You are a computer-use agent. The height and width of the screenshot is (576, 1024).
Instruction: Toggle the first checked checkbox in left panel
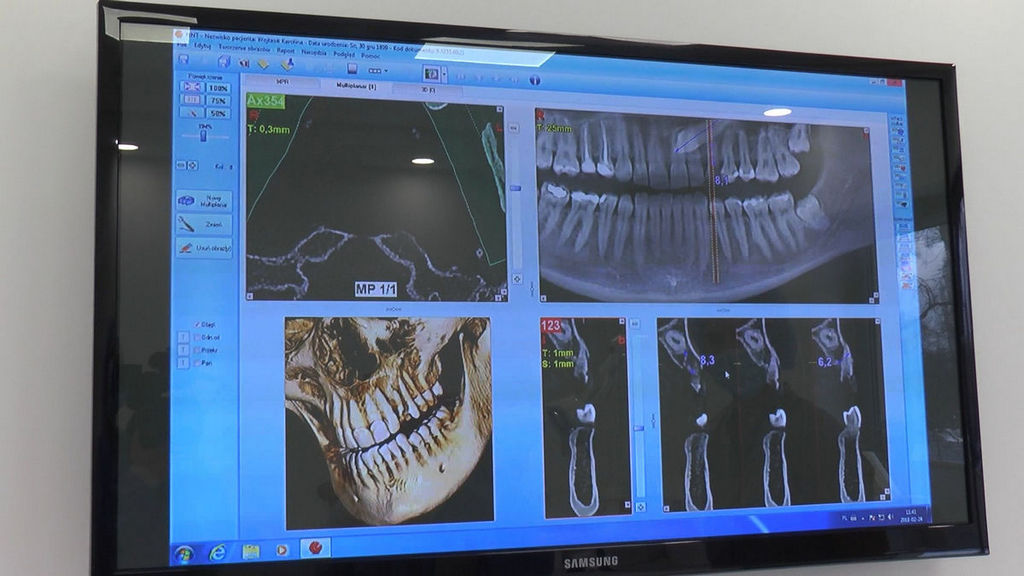coord(197,324)
